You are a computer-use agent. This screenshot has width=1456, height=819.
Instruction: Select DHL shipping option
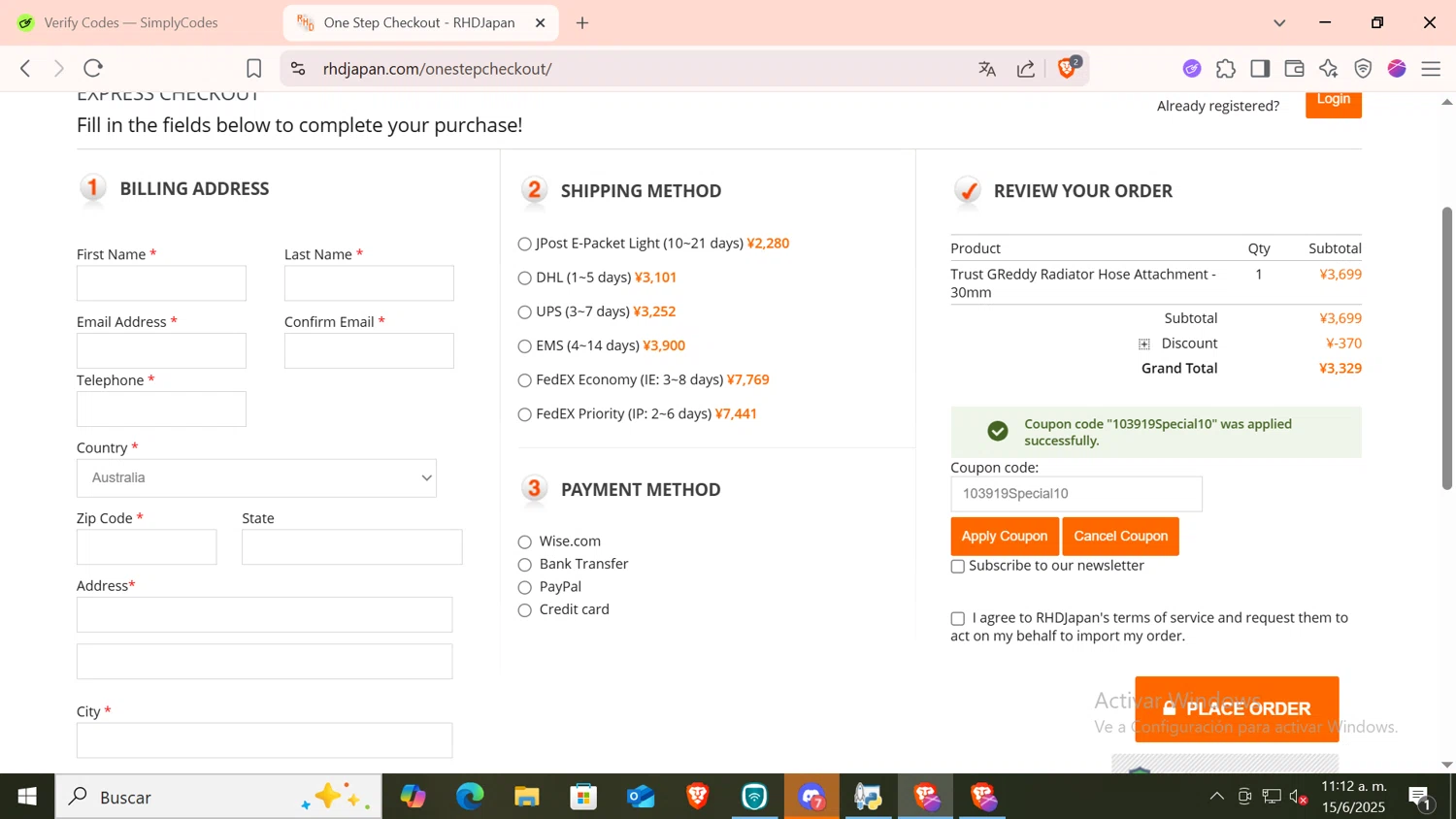point(524,278)
